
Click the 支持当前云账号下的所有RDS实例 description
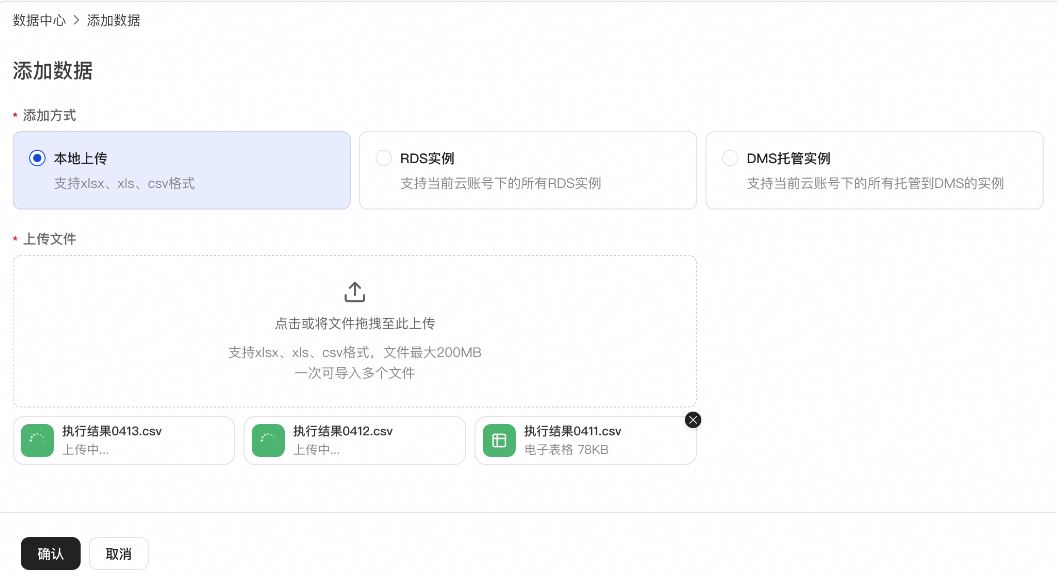[500, 183]
